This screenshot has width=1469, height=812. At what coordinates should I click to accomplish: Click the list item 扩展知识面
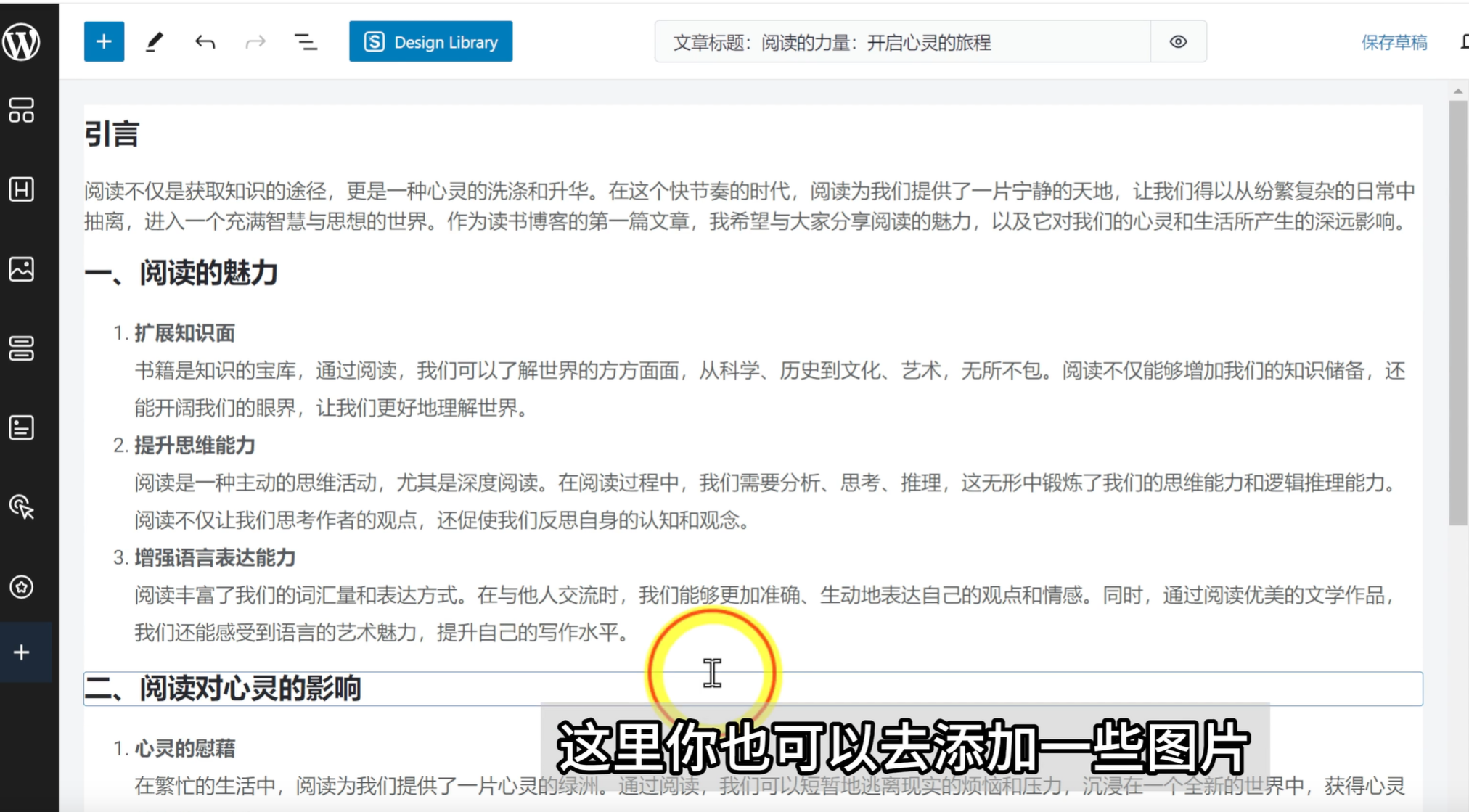[x=184, y=333]
